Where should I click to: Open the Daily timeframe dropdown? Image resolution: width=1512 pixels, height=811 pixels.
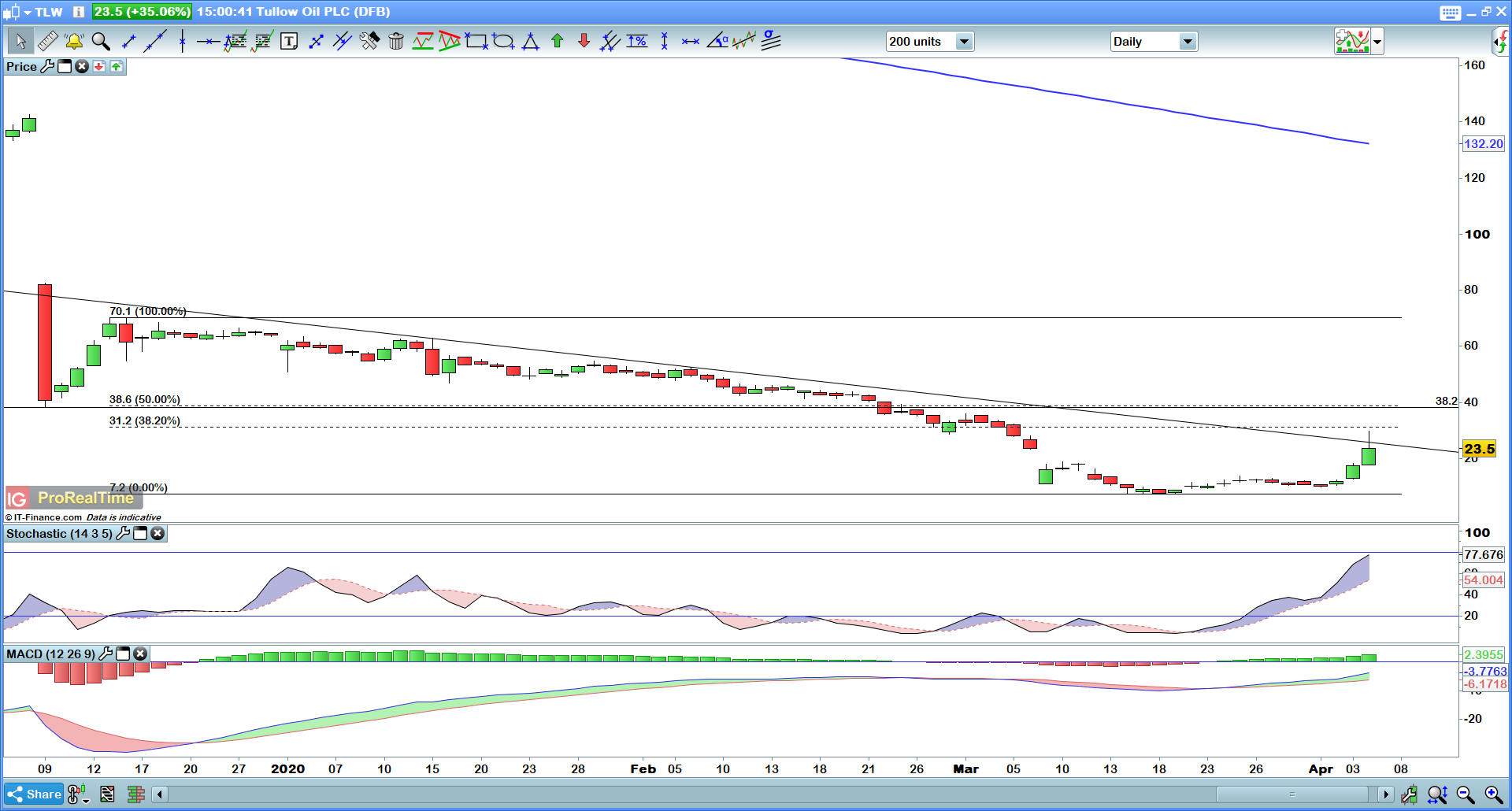[x=1188, y=42]
